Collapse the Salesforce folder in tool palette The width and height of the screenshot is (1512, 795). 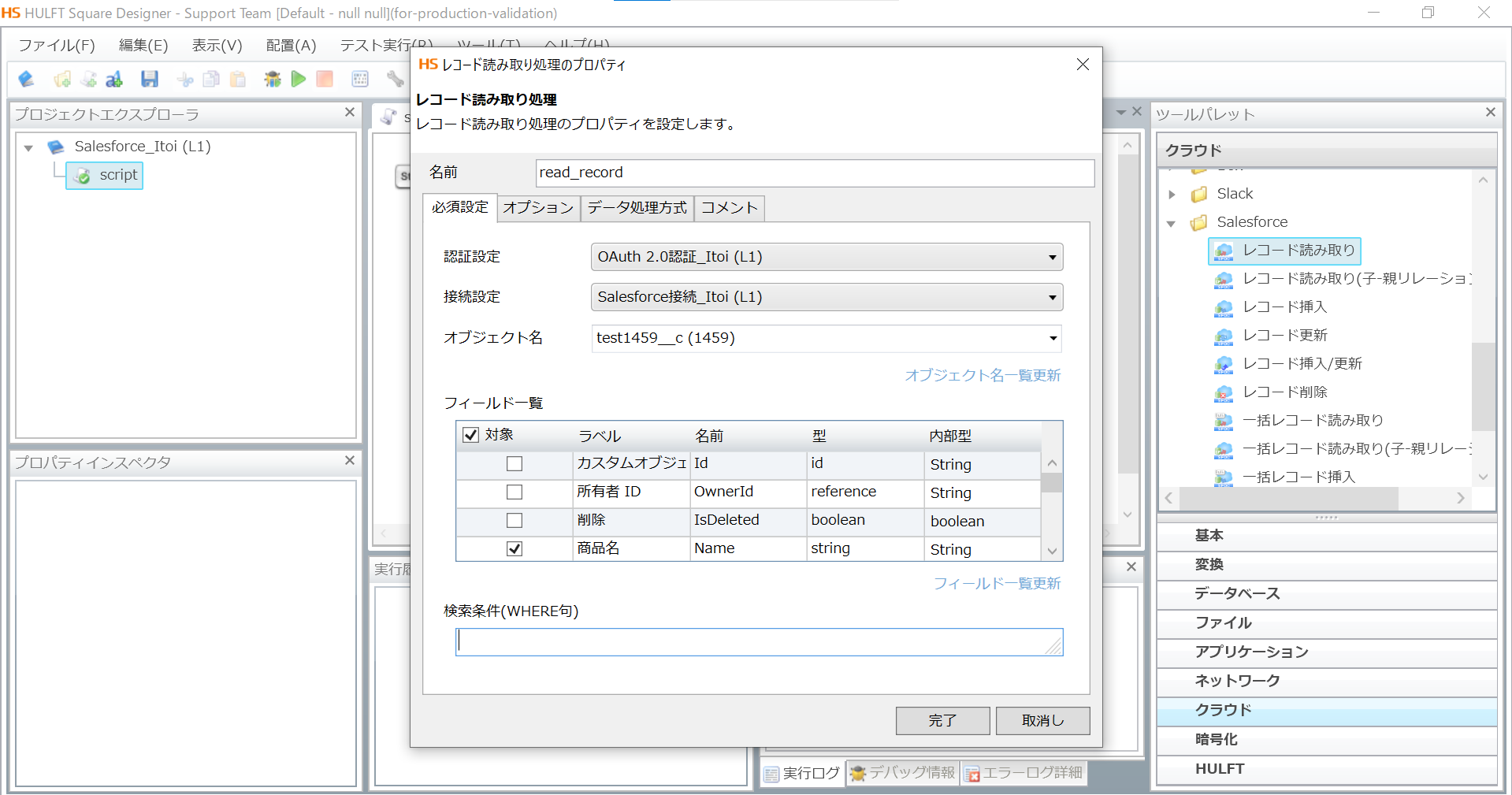[x=1172, y=224]
